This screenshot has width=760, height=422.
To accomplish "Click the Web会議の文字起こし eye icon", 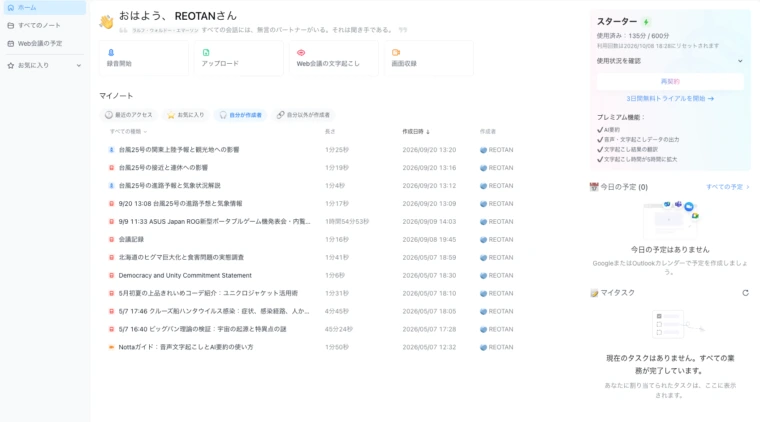I will pyautogui.click(x=301, y=52).
